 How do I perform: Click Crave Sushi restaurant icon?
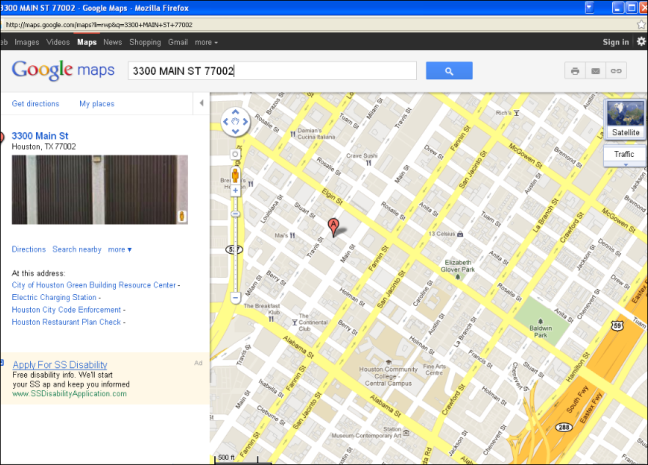(369, 163)
